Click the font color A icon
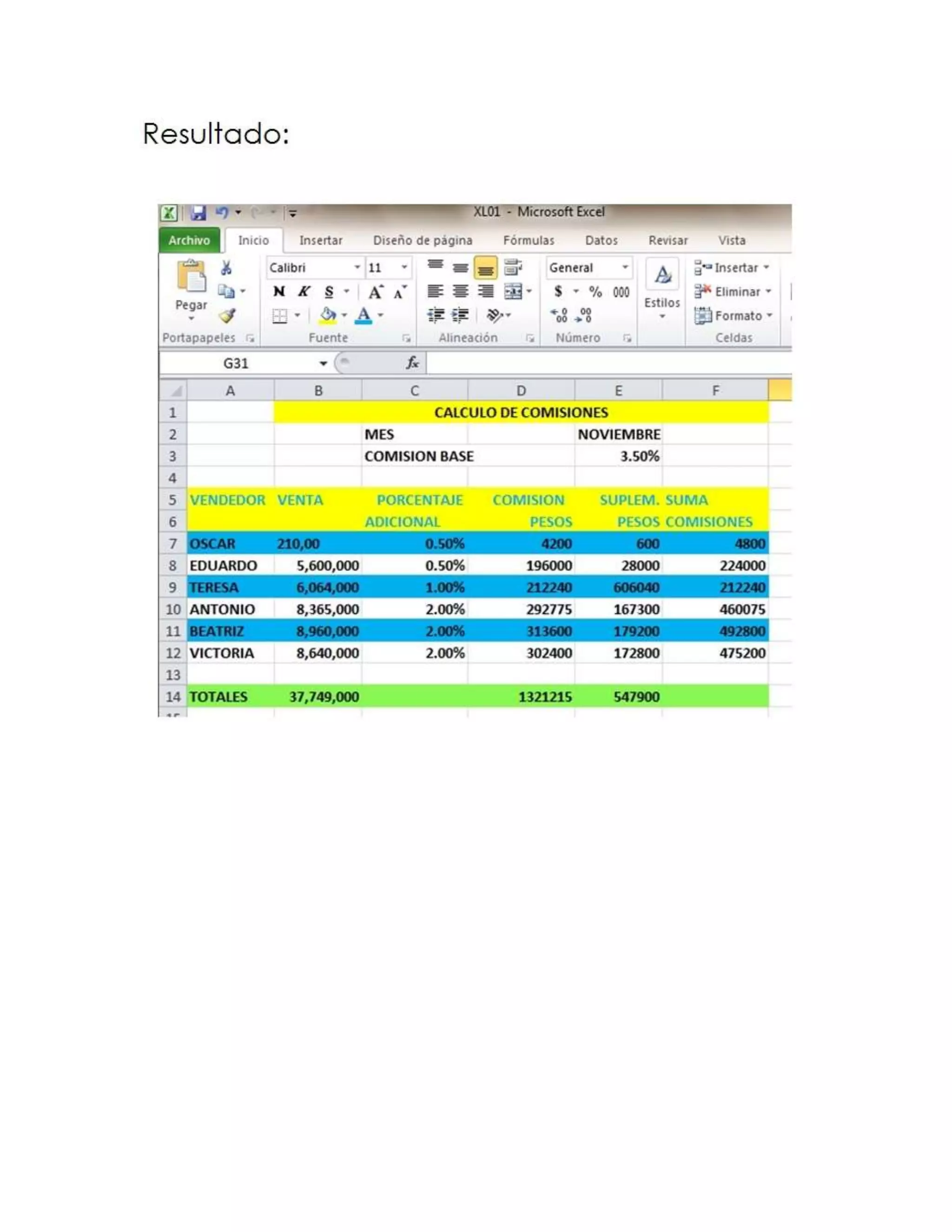The height and width of the screenshot is (1232, 952). [x=364, y=315]
